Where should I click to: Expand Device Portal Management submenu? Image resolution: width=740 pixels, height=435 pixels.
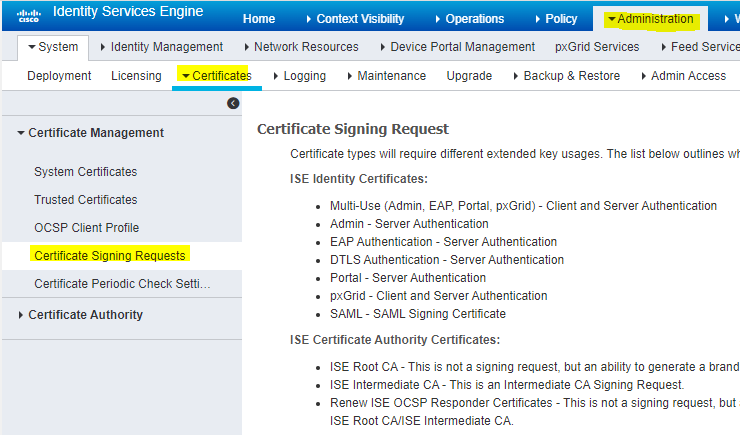(x=458, y=47)
